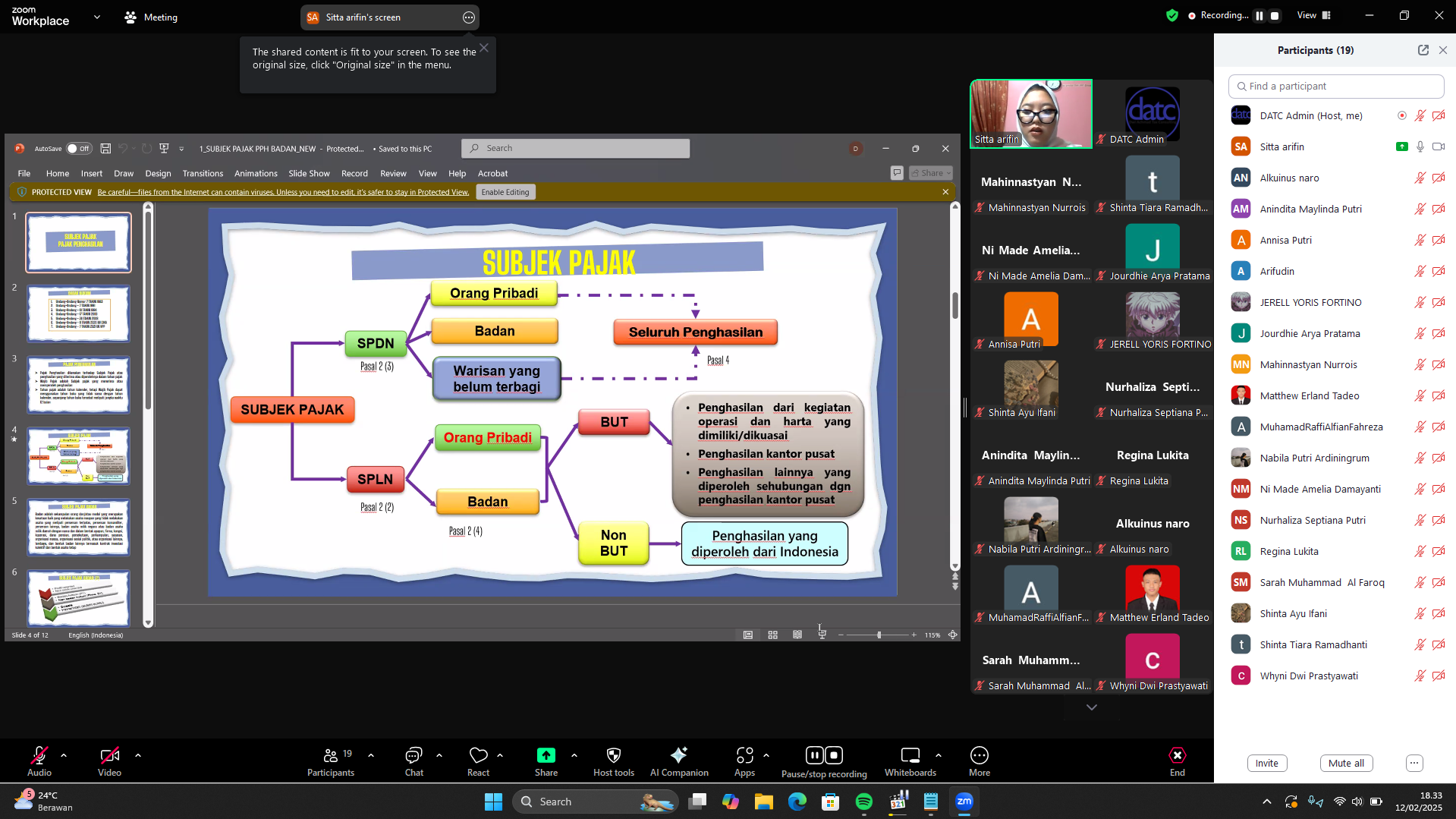Viewport: 1456px width, 819px height.
Task: Launch AI Companion
Action: [x=678, y=755]
